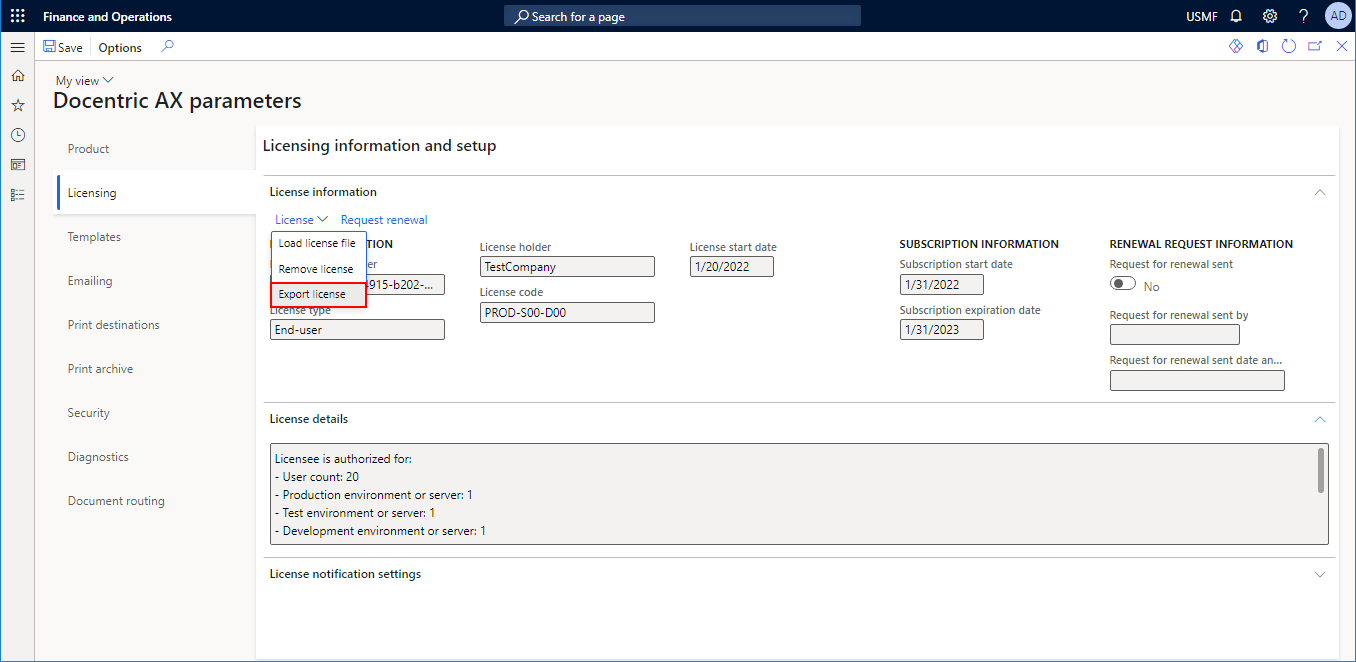Collapse the License information section
Viewport: 1356px width, 662px height.
tap(1320, 192)
